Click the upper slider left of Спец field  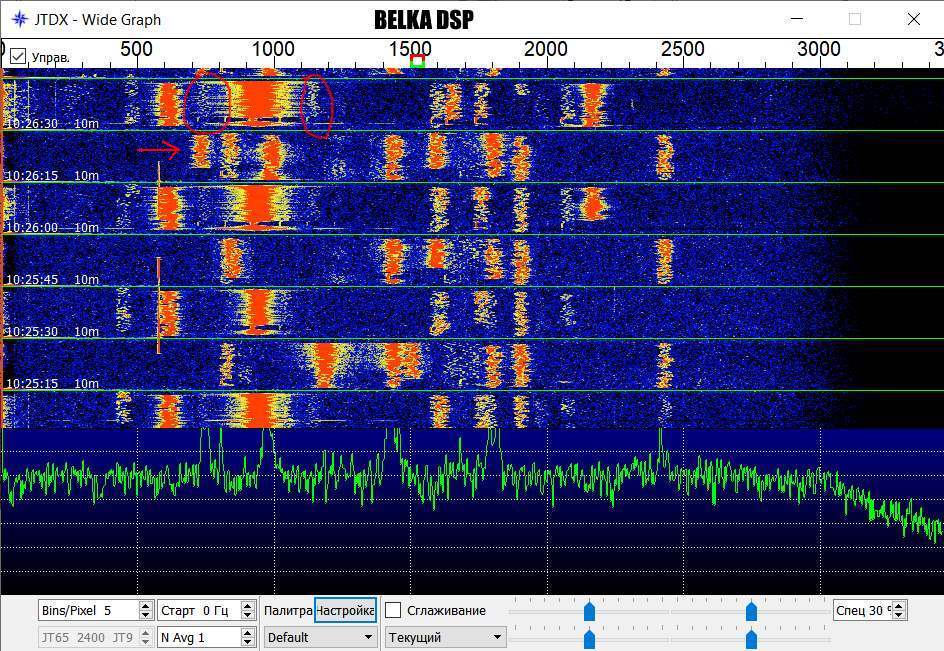tap(751, 611)
